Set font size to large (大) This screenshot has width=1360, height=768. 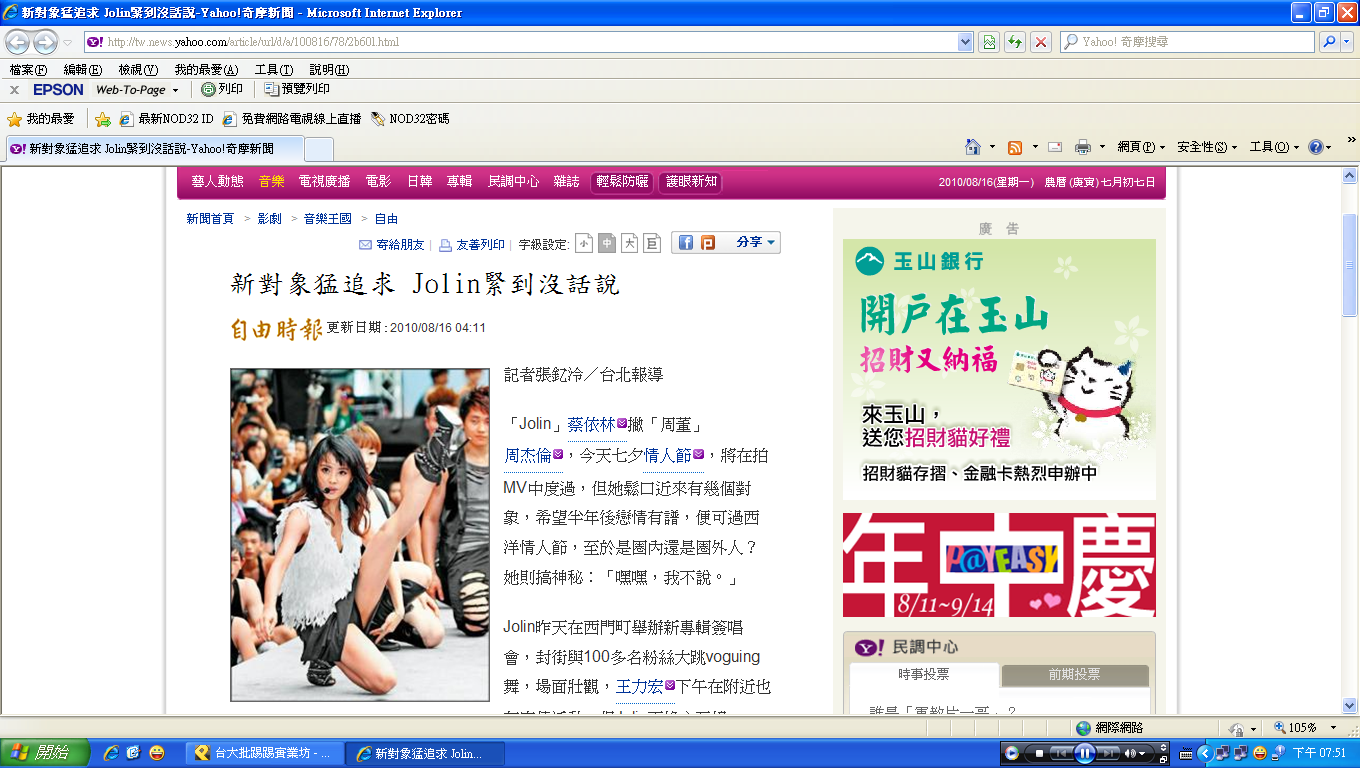(x=629, y=243)
